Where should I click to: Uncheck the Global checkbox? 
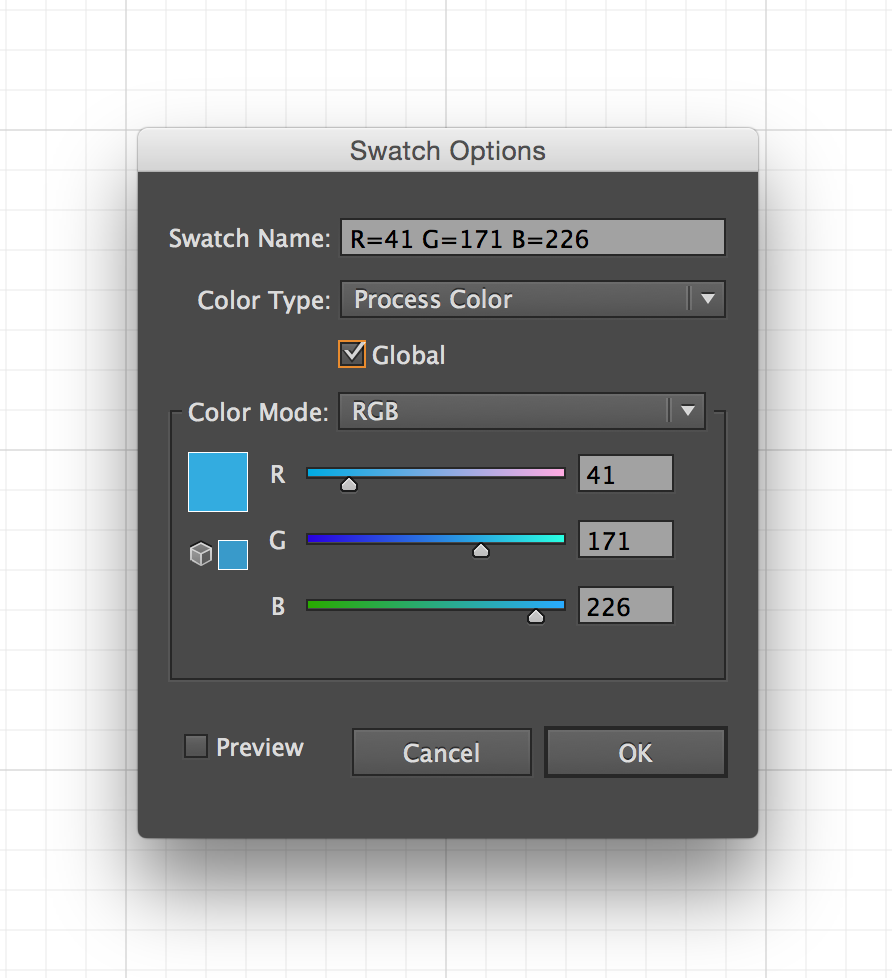click(x=352, y=354)
